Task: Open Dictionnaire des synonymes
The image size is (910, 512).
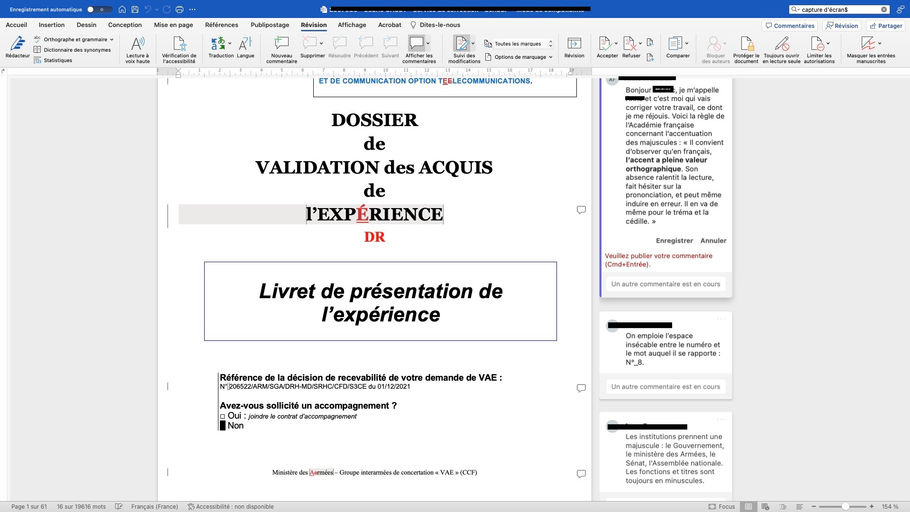Action: coord(72,50)
